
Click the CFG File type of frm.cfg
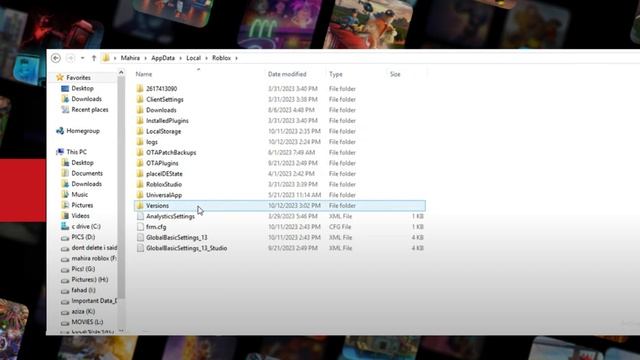point(340,227)
